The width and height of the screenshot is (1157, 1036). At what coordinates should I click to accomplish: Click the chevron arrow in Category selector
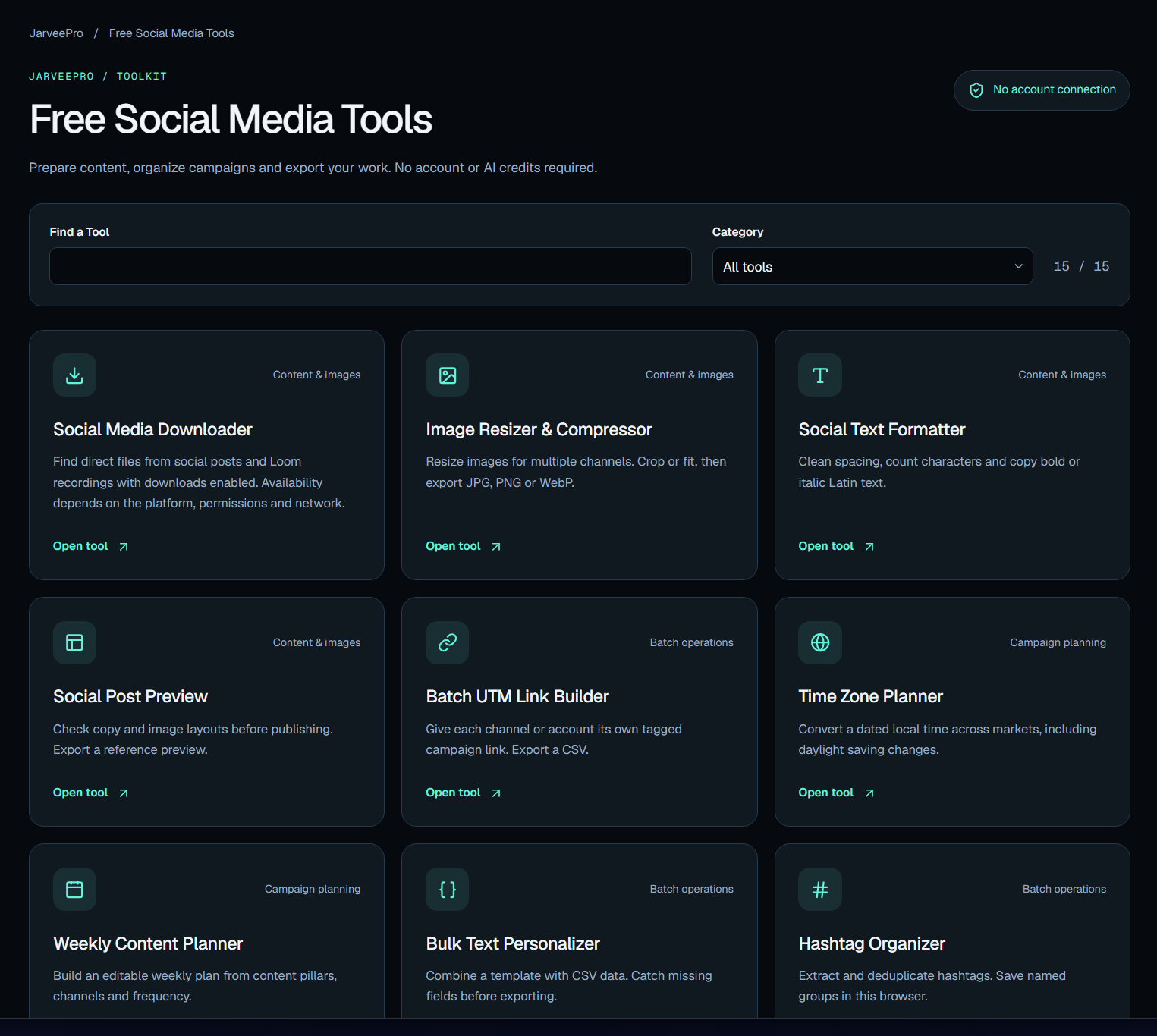tap(1018, 266)
